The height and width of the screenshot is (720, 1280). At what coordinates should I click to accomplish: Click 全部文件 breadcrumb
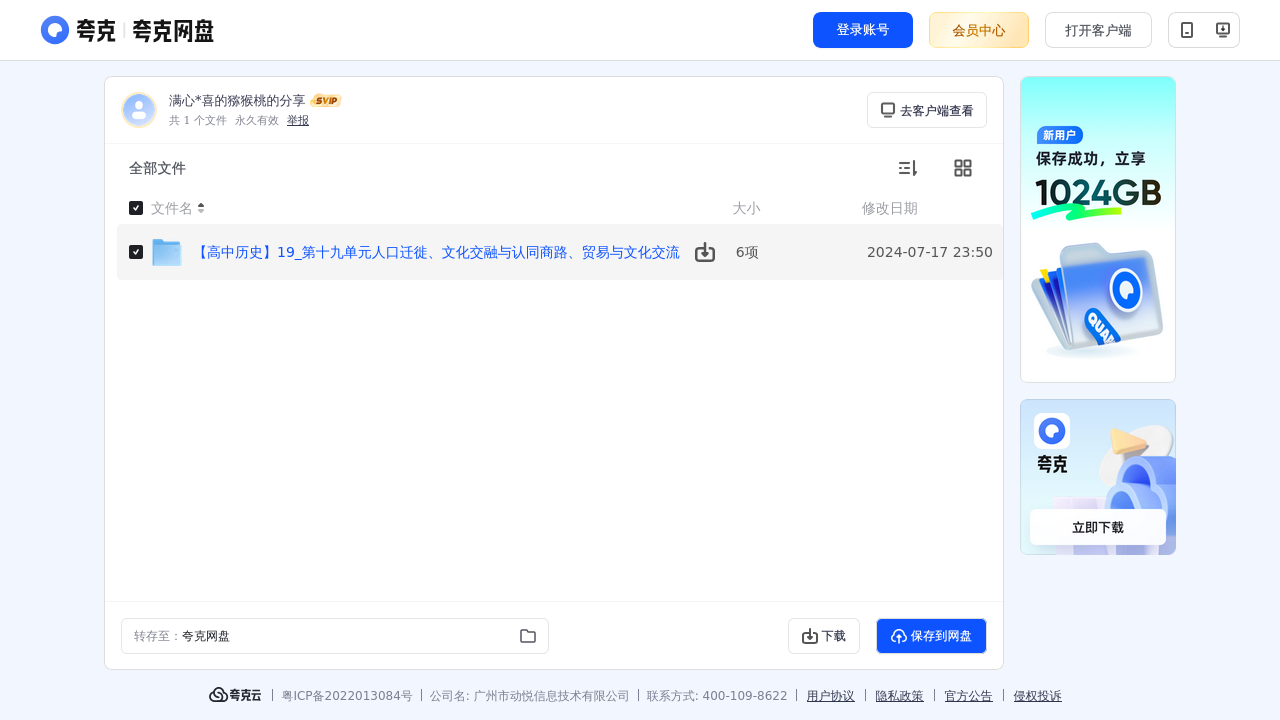157,168
